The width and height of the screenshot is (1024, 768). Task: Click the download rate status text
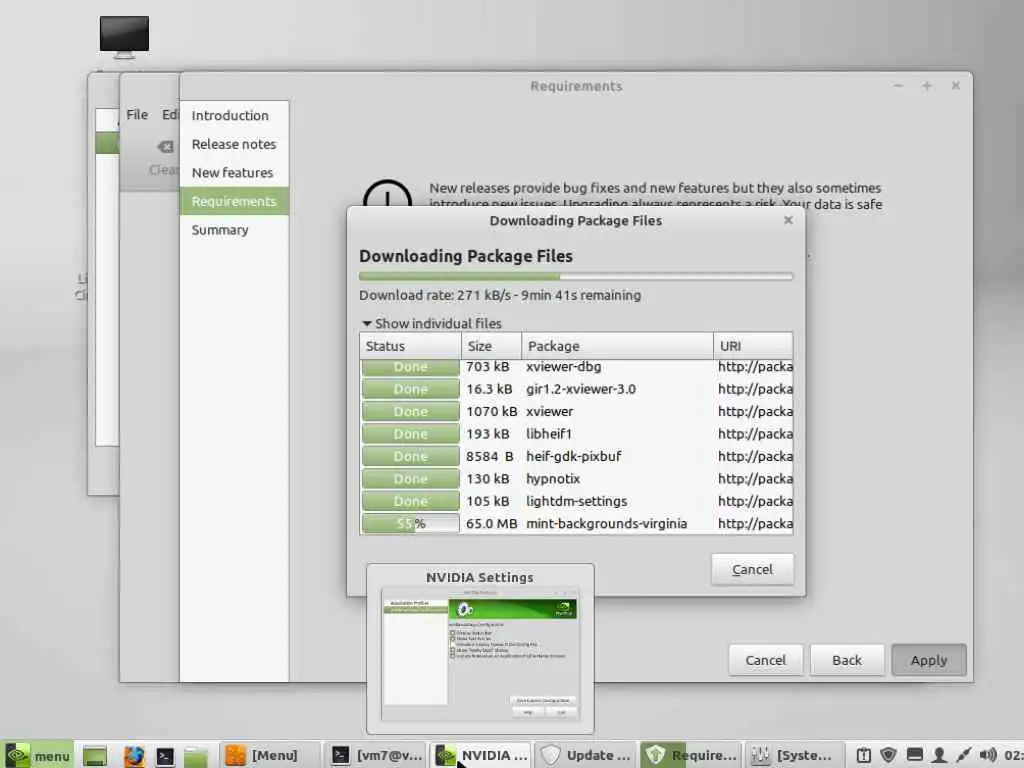click(500, 295)
